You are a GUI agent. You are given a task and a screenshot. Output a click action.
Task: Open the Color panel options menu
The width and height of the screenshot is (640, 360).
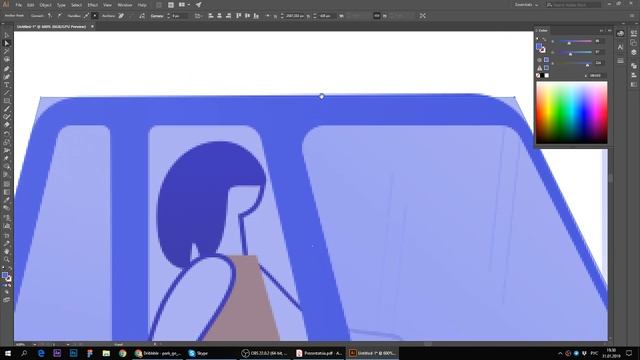610,31
